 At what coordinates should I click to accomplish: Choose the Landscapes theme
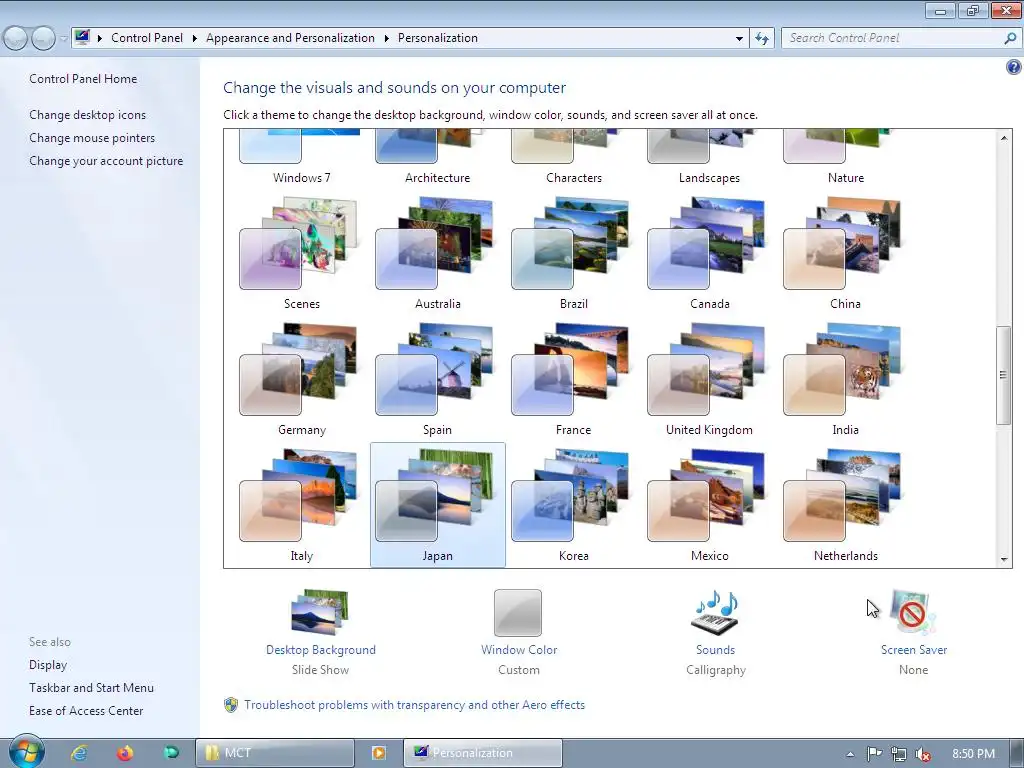click(x=709, y=159)
